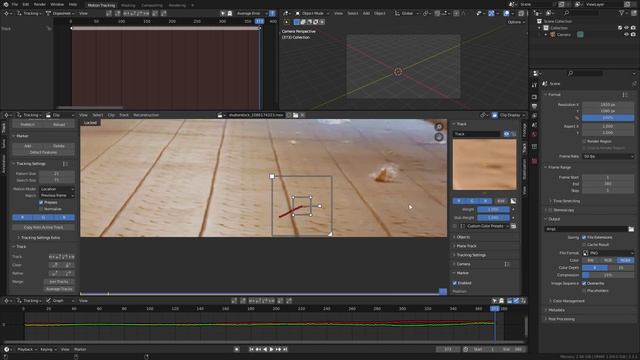Switch to the Motion Tracking workspace tab
Screen dimensions: 640x360
click(x=101, y=5)
